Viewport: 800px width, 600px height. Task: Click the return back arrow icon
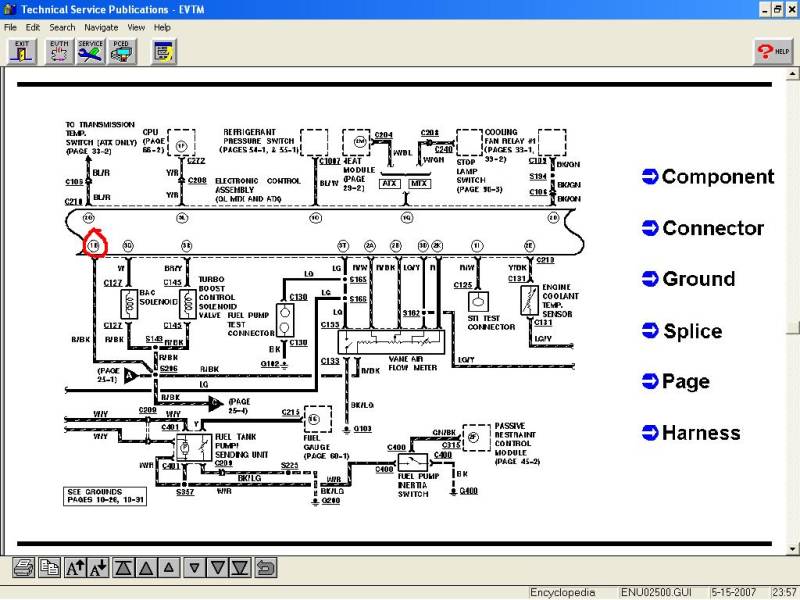(265, 567)
